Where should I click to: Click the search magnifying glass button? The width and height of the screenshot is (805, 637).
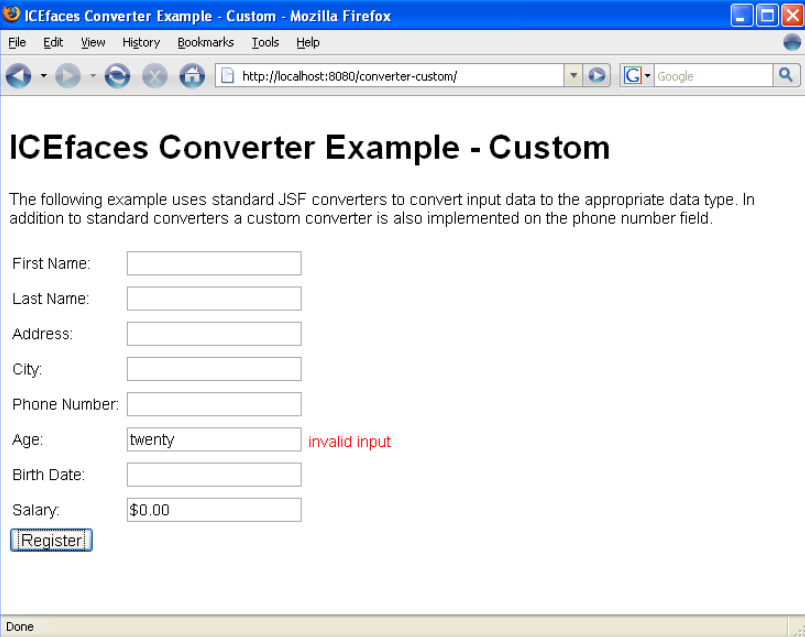coord(786,76)
